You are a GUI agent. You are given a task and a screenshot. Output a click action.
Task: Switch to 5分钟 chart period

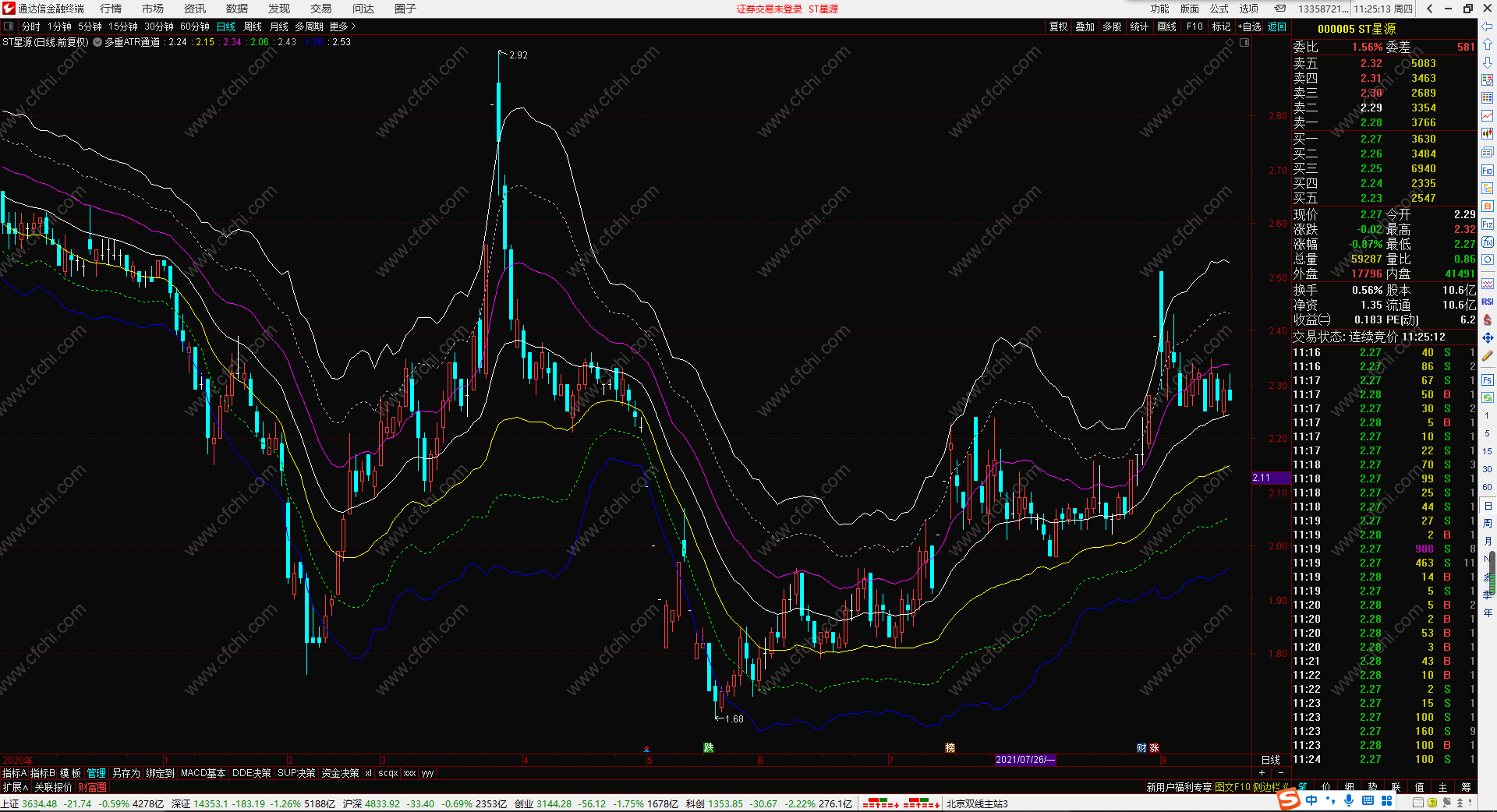coord(90,26)
